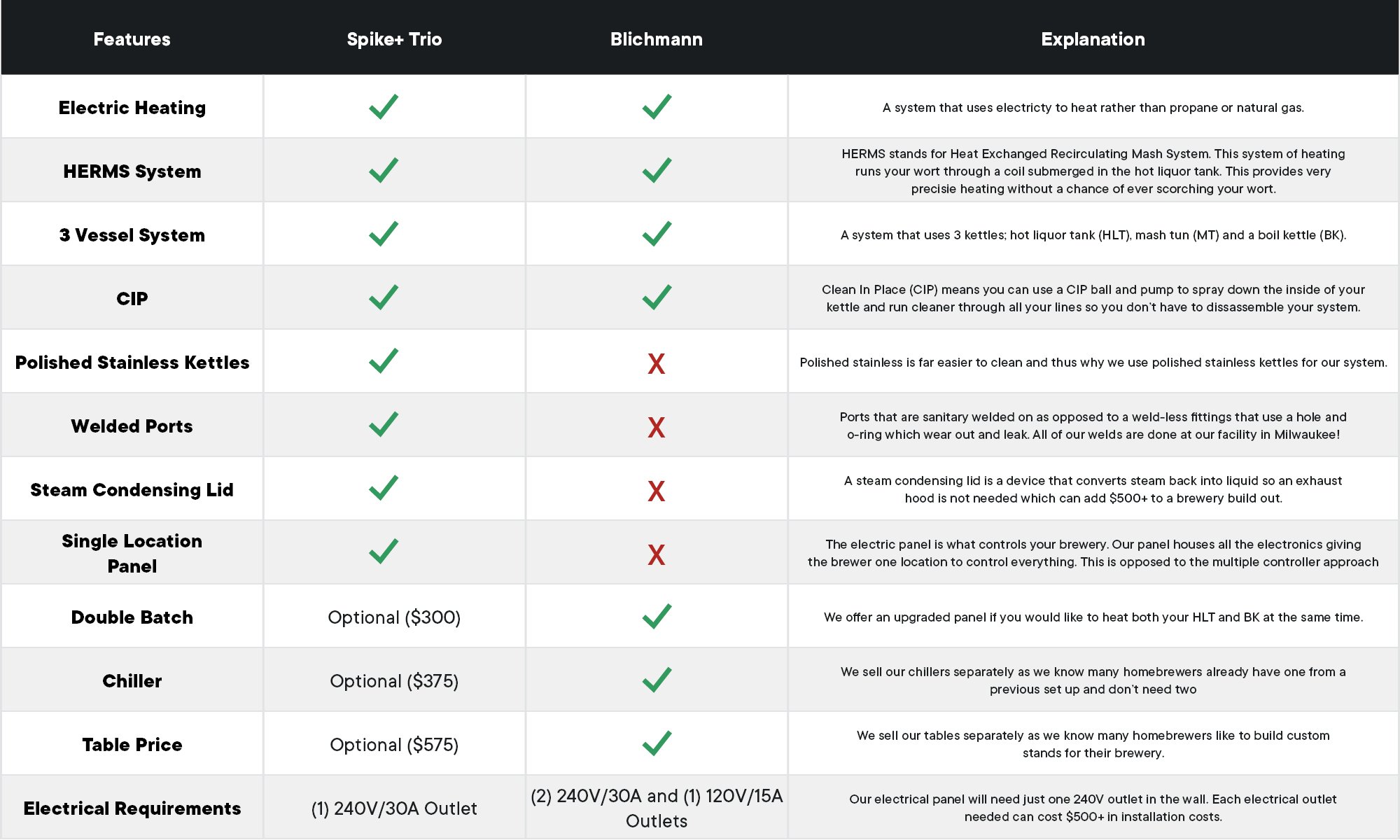1400x840 pixels.
Task: Click the Explanation column header
Action: coord(1093,39)
